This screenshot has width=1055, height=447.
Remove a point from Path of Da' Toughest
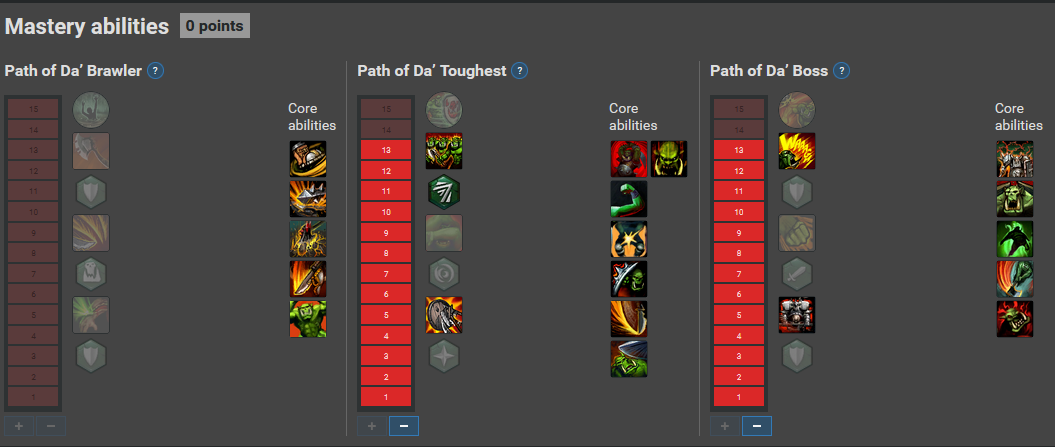pos(404,426)
